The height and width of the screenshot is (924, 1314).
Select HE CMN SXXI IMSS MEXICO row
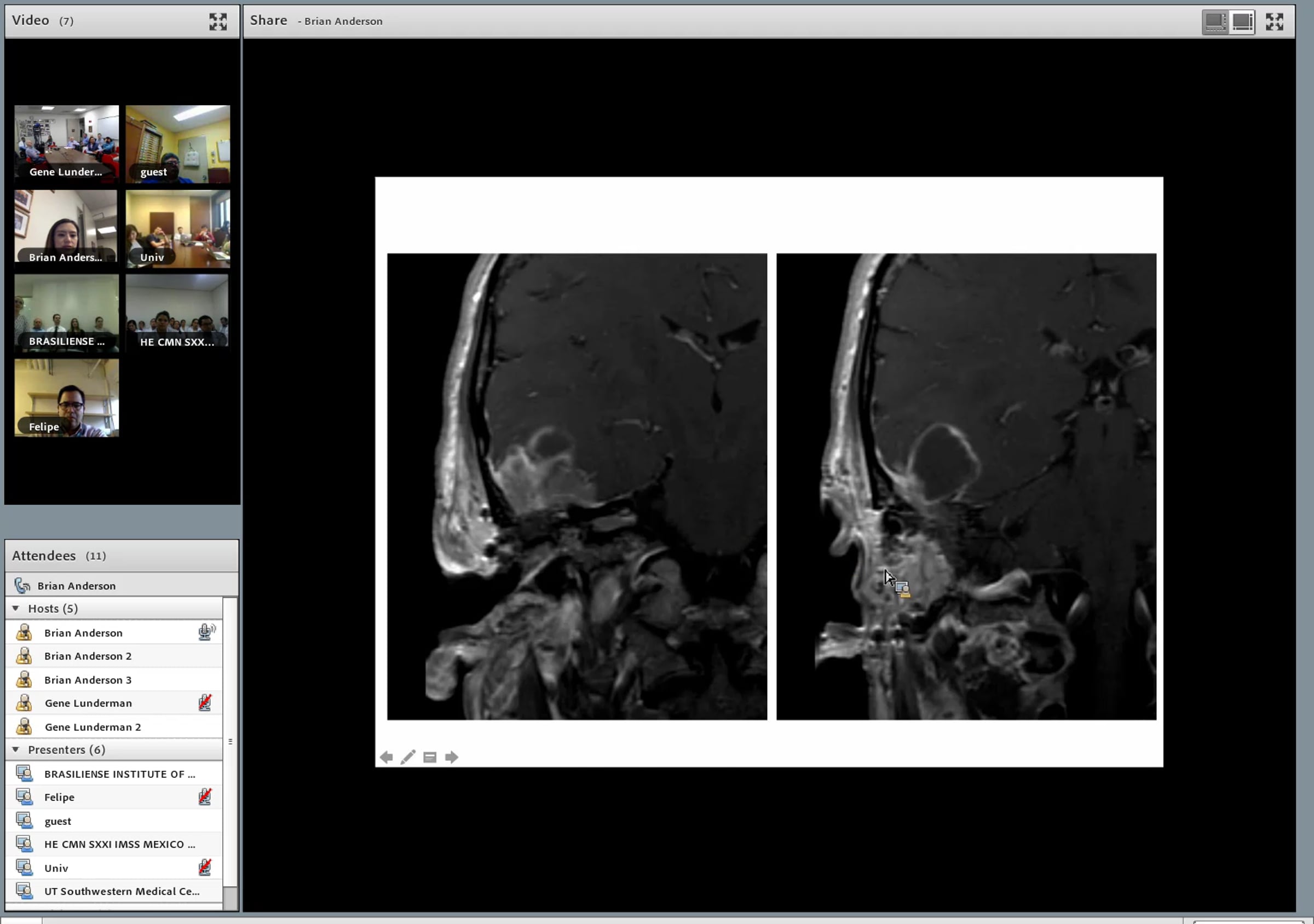click(x=114, y=844)
